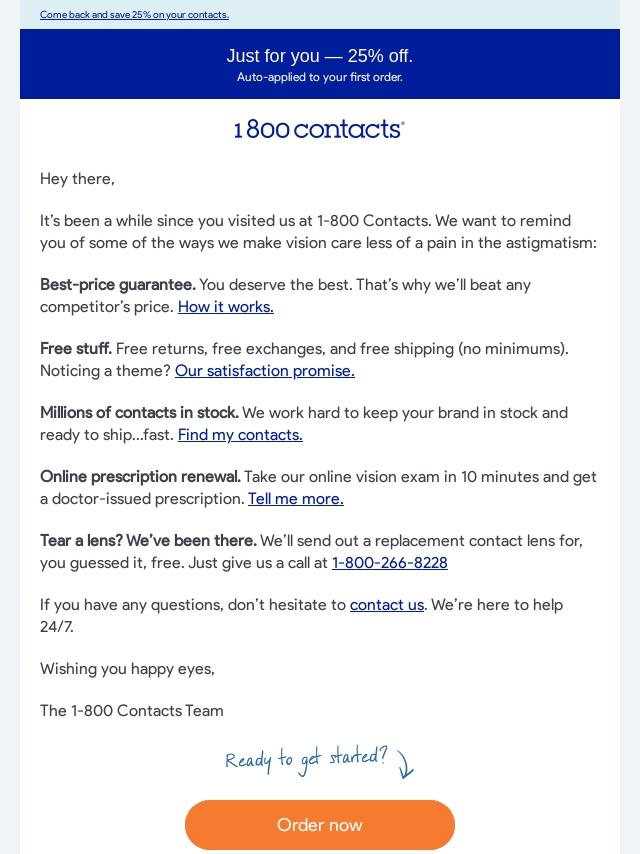Viewport: 640px width, 854px height.
Task: Click the bold 'Online prescription renewal.' heading
Action: click(x=140, y=477)
